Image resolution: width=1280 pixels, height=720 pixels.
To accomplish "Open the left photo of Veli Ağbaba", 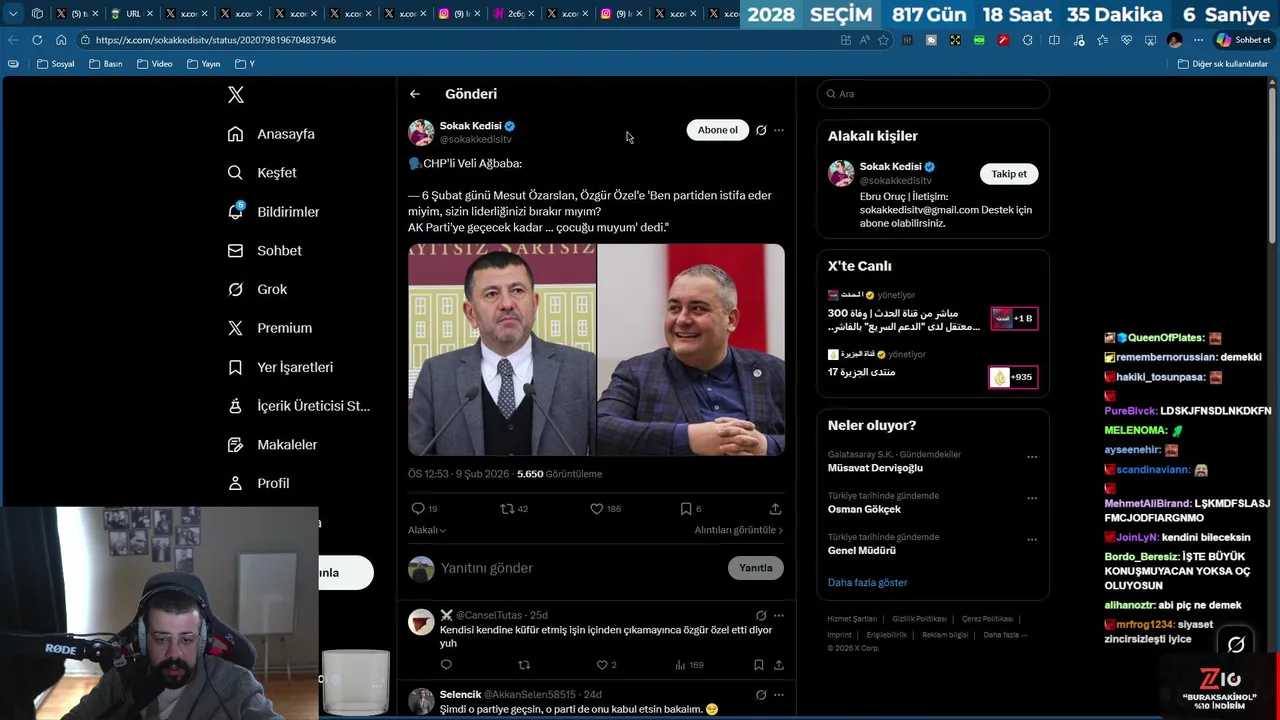I will coord(502,350).
